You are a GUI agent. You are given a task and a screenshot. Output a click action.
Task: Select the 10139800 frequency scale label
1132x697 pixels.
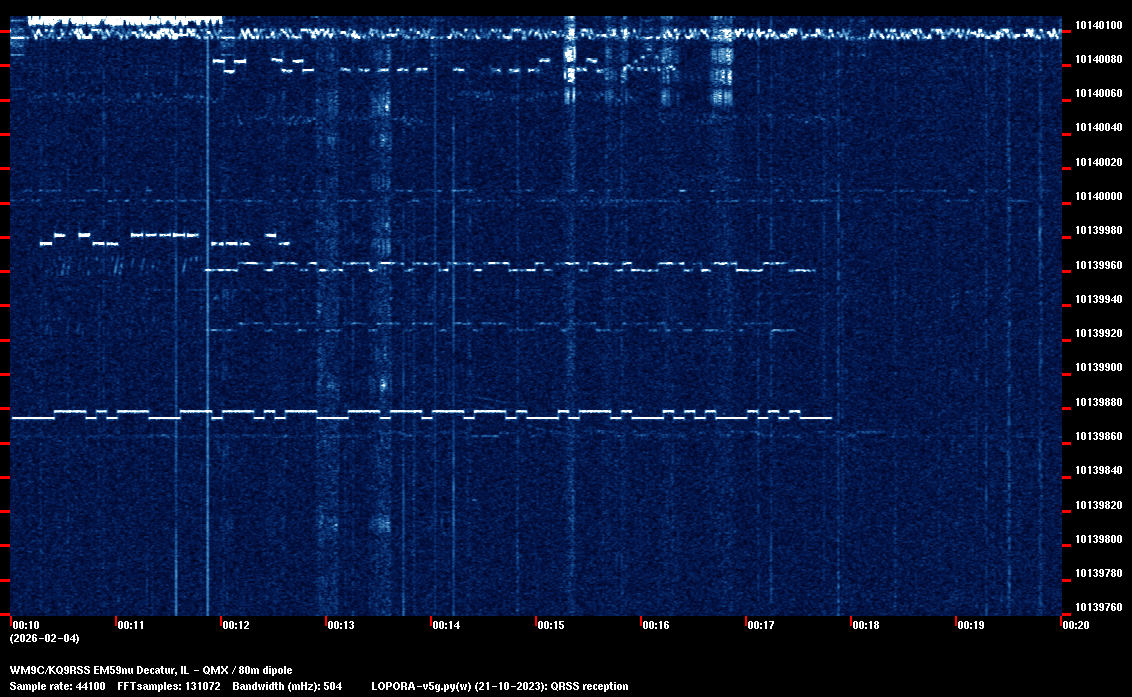point(1097,539)
